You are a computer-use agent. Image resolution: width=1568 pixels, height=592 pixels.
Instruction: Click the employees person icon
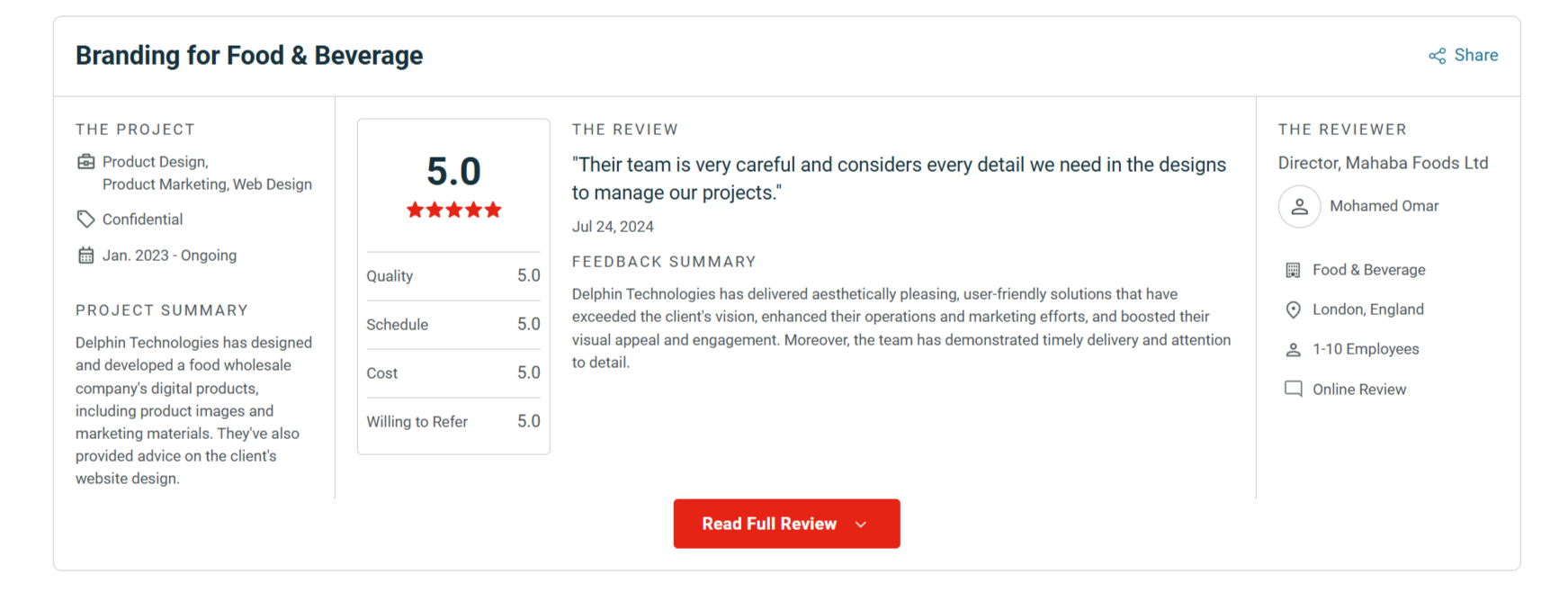(x=1293, y=350)
